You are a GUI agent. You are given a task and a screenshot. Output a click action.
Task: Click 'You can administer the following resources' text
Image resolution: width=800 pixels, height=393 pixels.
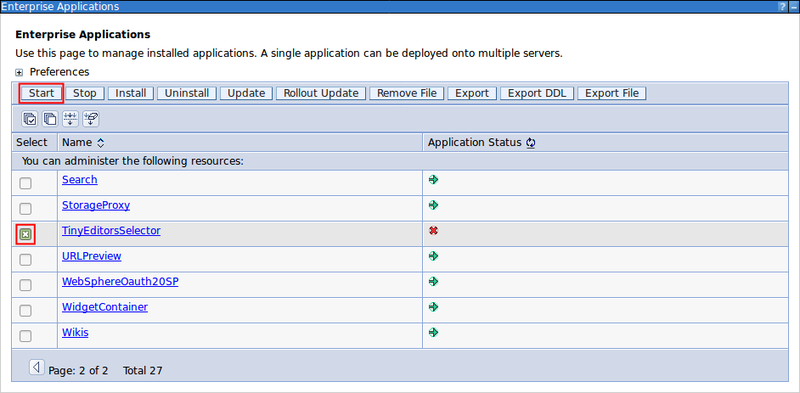133,161
